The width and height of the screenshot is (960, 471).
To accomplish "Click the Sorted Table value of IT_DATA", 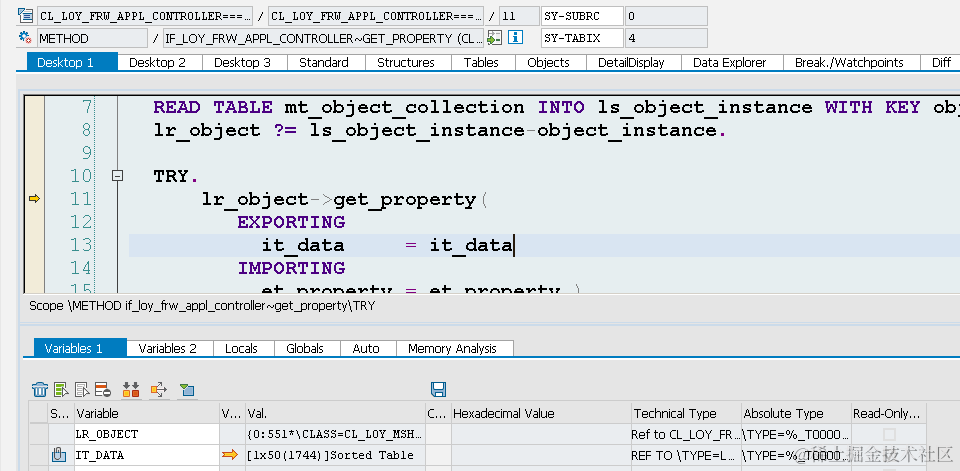I will click(x=335, y=455).
